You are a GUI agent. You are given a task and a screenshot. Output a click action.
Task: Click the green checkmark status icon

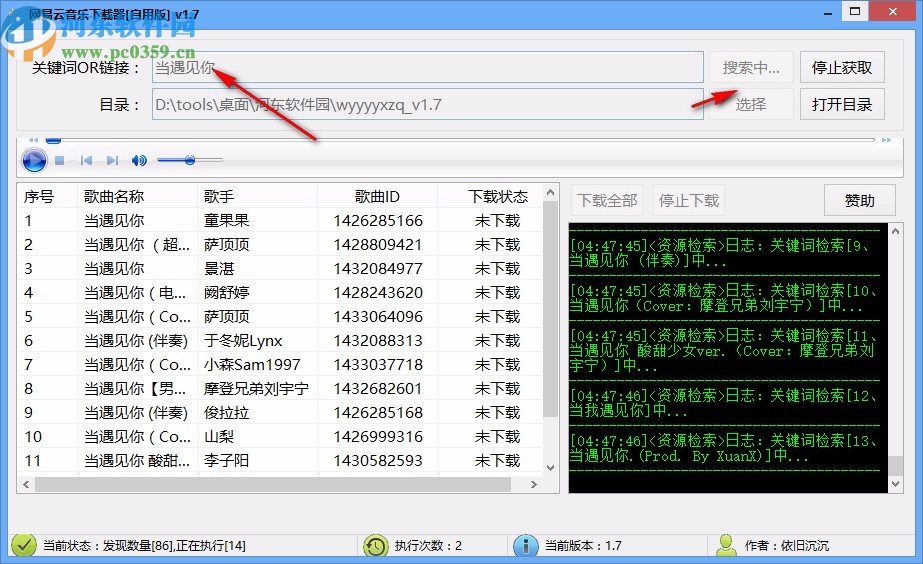pos(24,545)
